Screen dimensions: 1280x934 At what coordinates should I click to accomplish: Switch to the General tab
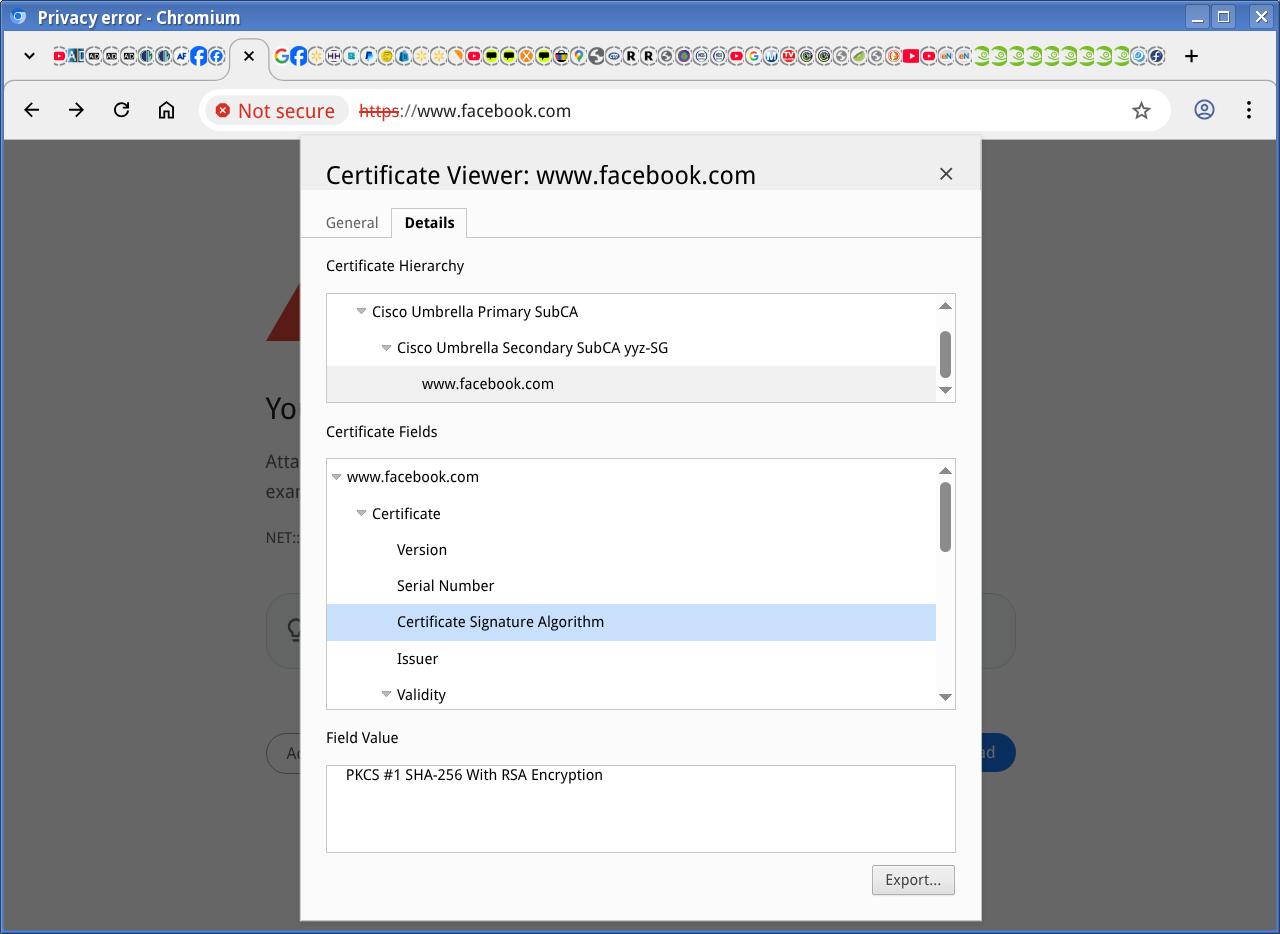352,222
